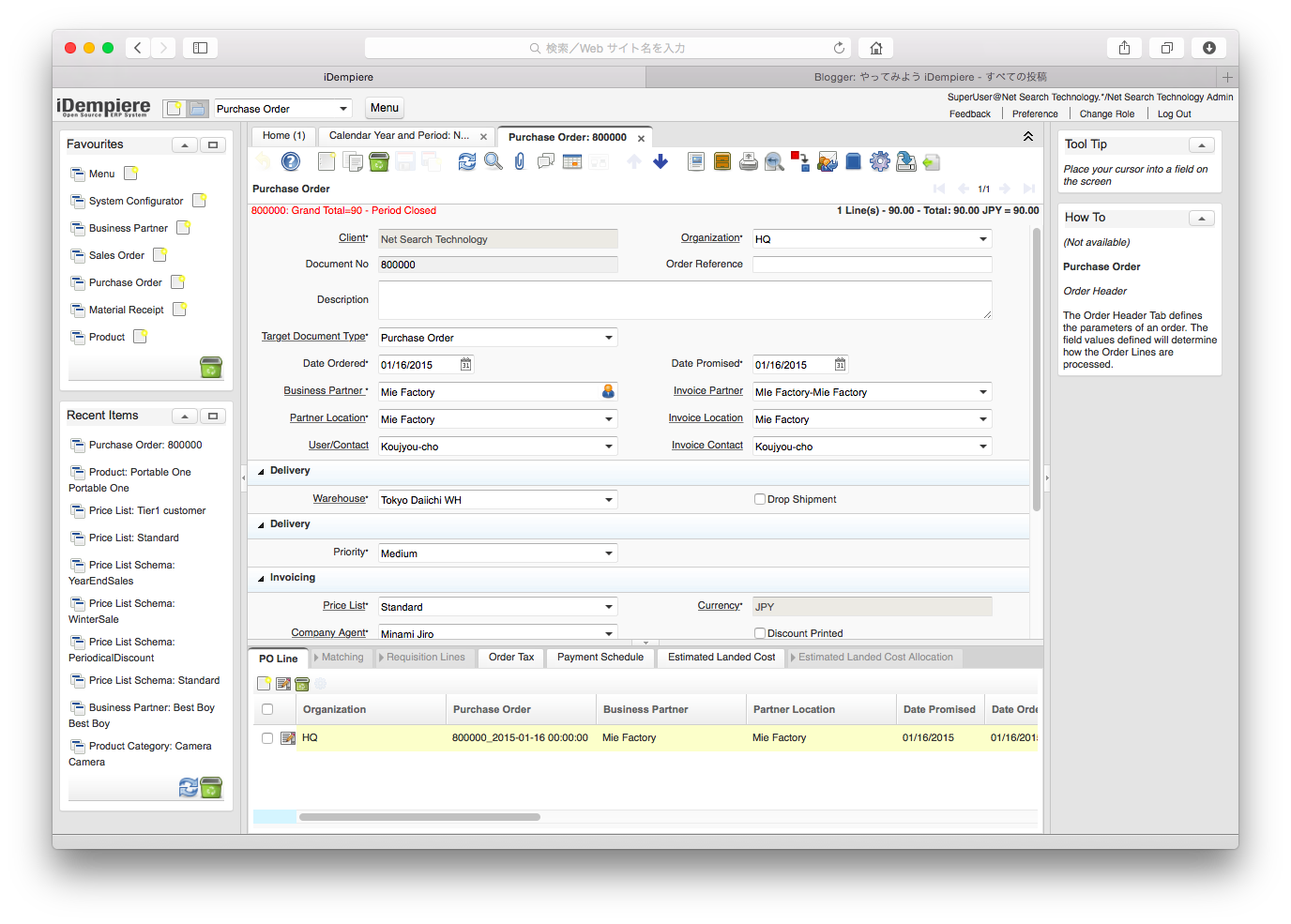This screenshot has height=924, width=1291.
Task: Go to detail record with blue down arrow
Action: [661, 161]
